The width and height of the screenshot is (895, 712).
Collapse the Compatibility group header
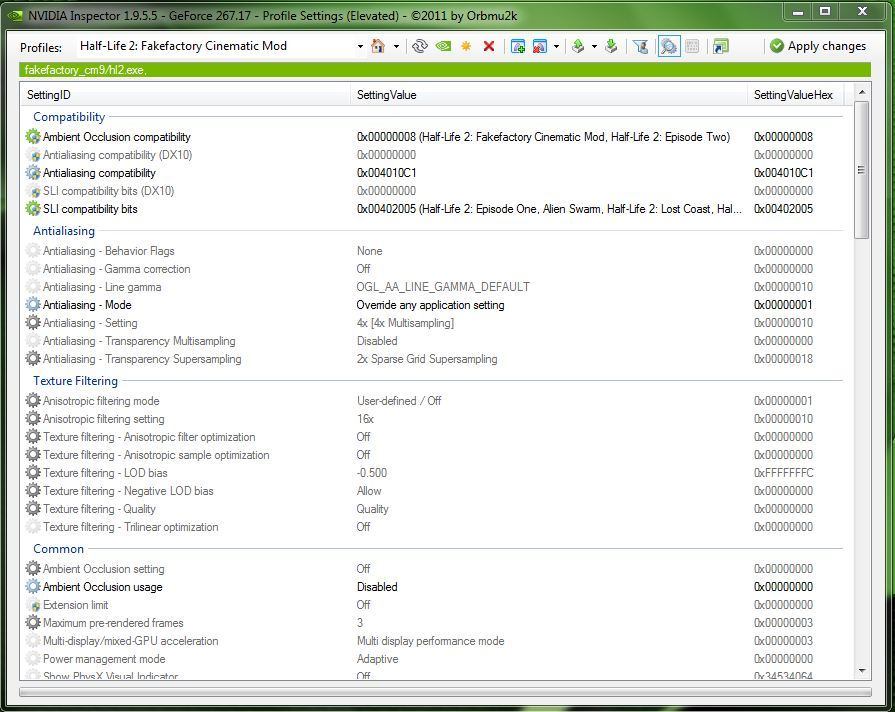(69, 116)
